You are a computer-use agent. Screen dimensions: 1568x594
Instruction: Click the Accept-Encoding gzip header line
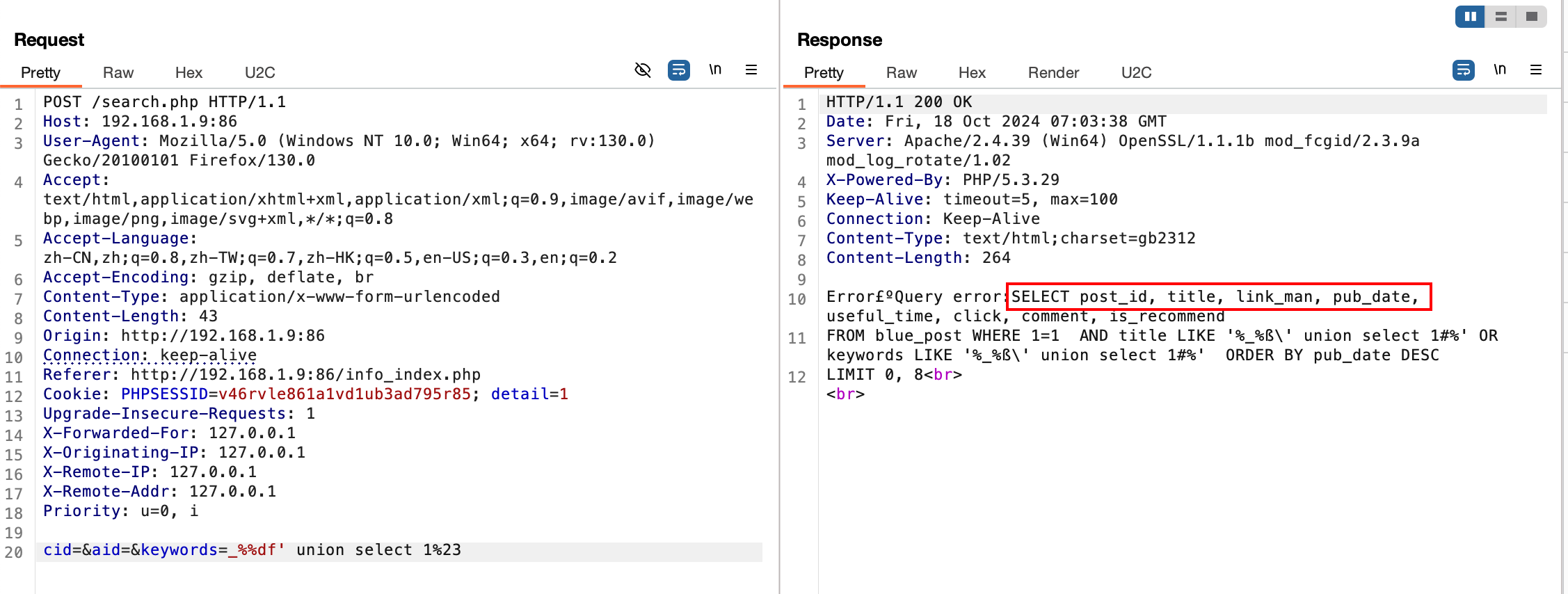[209, 278]
